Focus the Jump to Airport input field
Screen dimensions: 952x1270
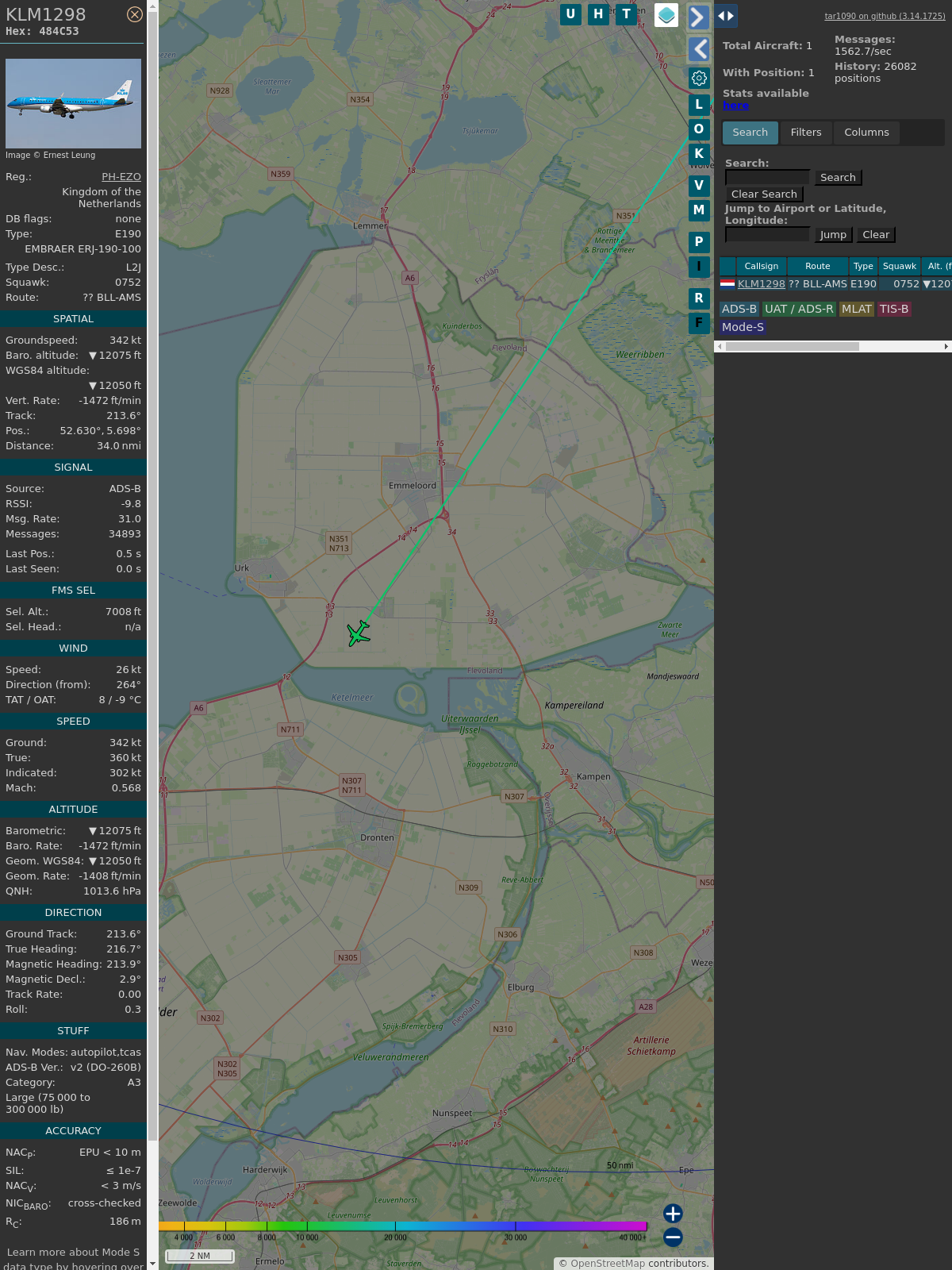(x=767, y=235)
